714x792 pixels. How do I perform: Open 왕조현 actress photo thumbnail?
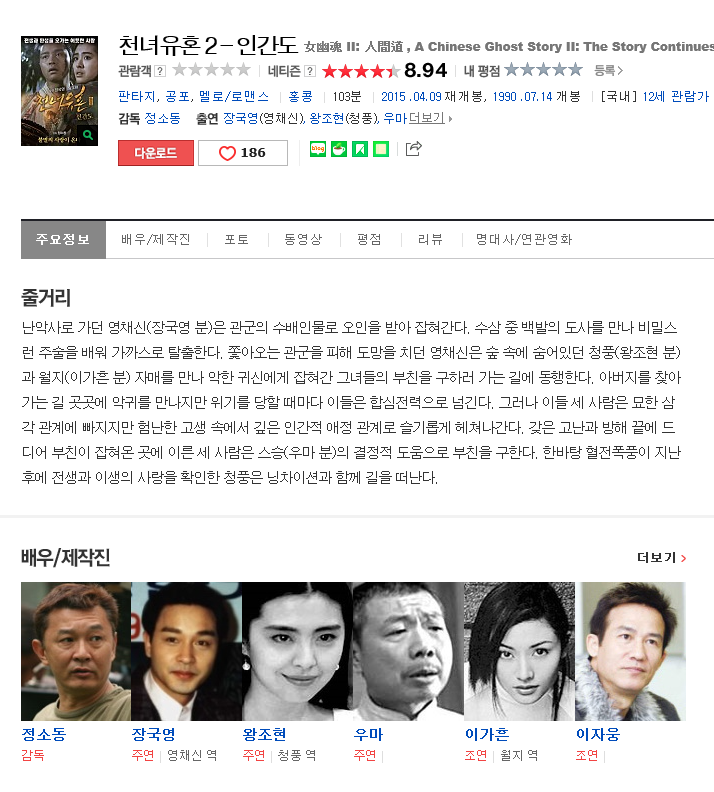coord(297,651)
